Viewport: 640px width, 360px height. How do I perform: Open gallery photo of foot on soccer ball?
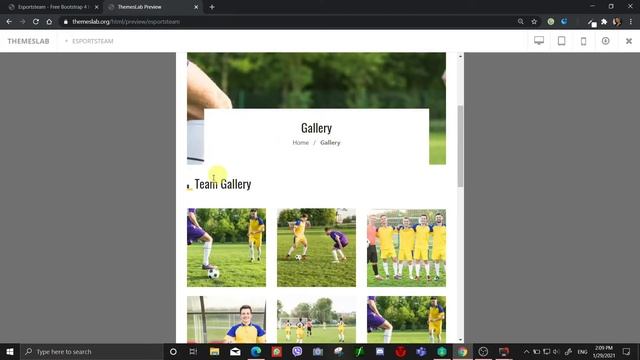point(226,247)
